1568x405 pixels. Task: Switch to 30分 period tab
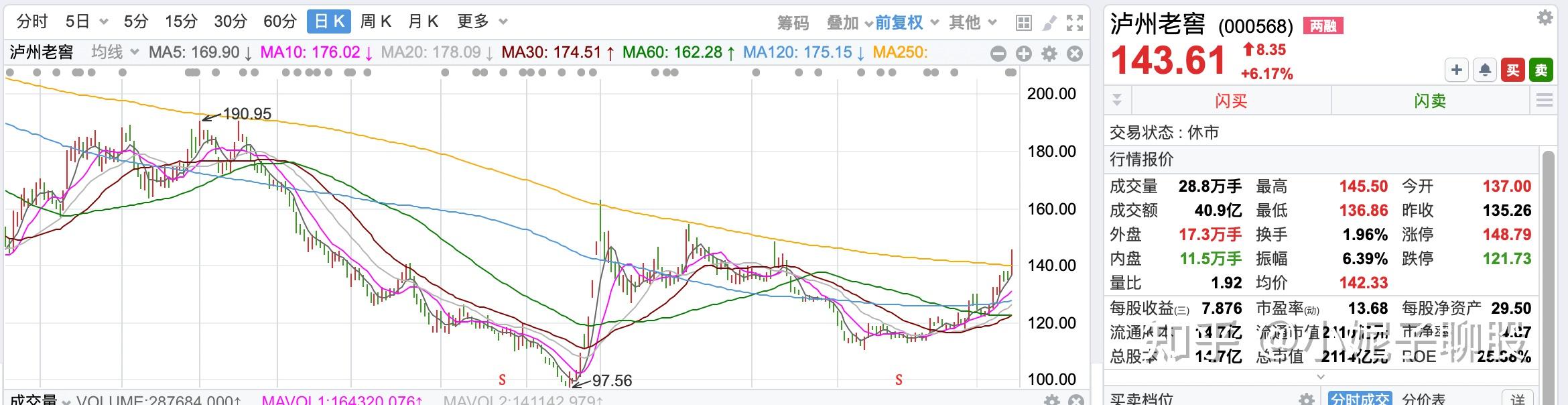coord(231,22)
